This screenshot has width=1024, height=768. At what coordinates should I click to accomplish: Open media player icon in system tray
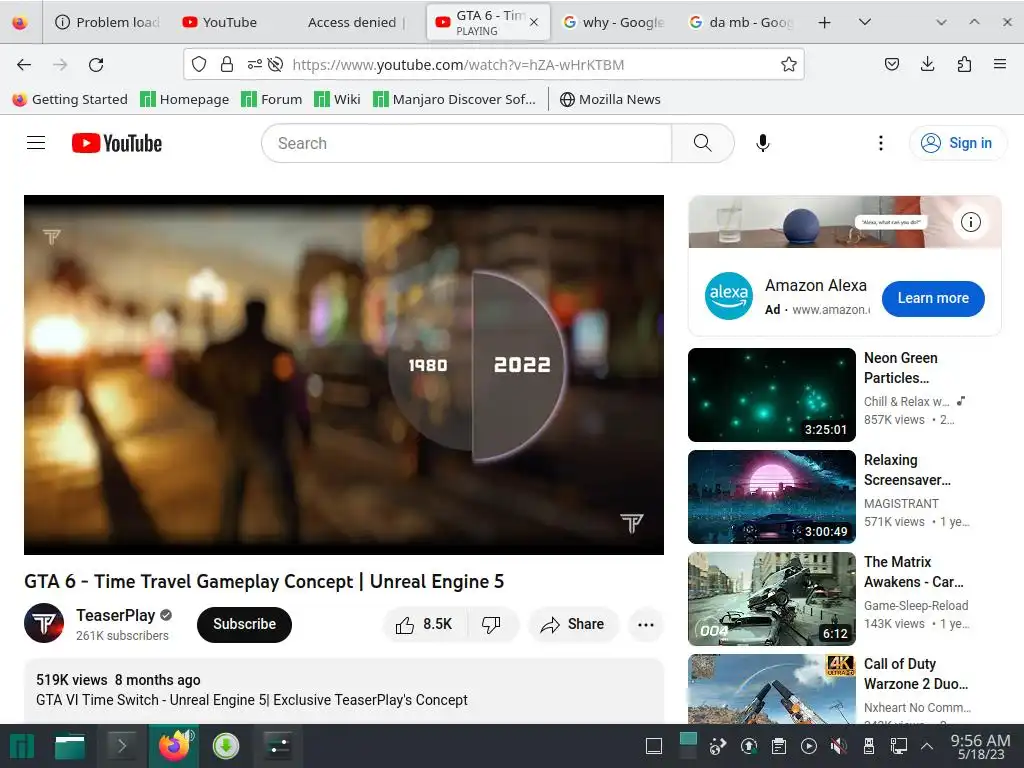tap(808, 746)
